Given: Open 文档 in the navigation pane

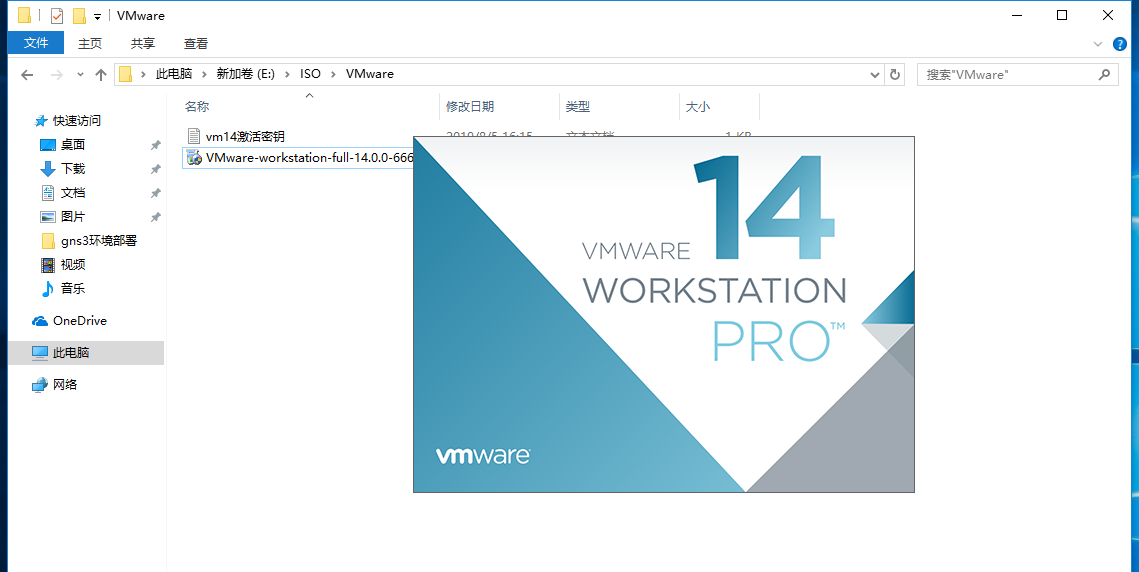Looking at the screenshot, I should (73, 193).
